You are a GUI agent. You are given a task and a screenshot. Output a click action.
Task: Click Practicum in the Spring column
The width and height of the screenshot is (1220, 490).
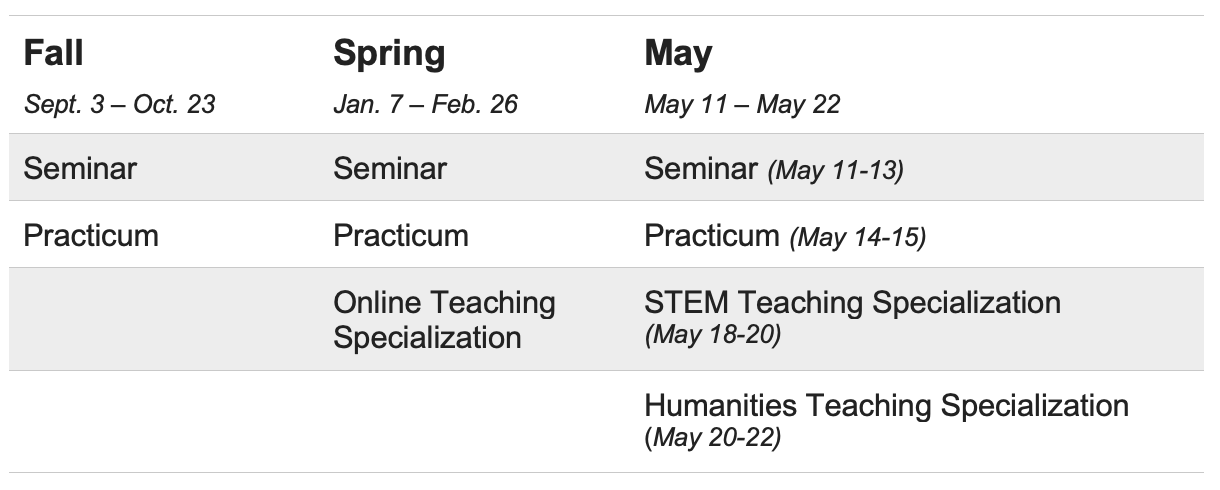click(401, 235)
